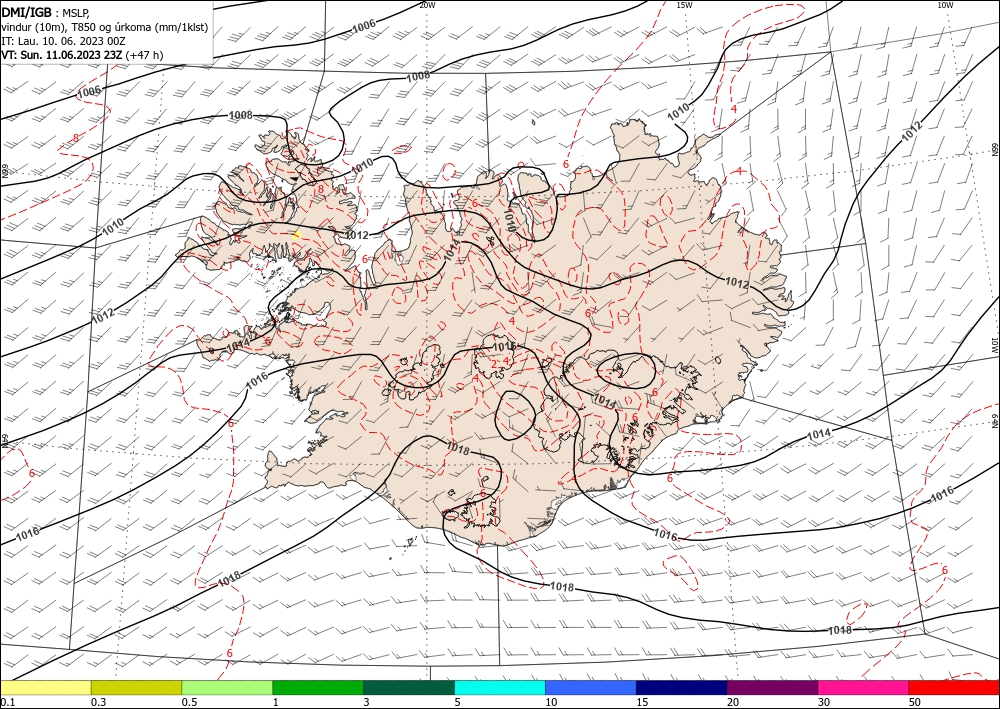Select the legend value "50"
The image size is (1000, 709).
915,702
